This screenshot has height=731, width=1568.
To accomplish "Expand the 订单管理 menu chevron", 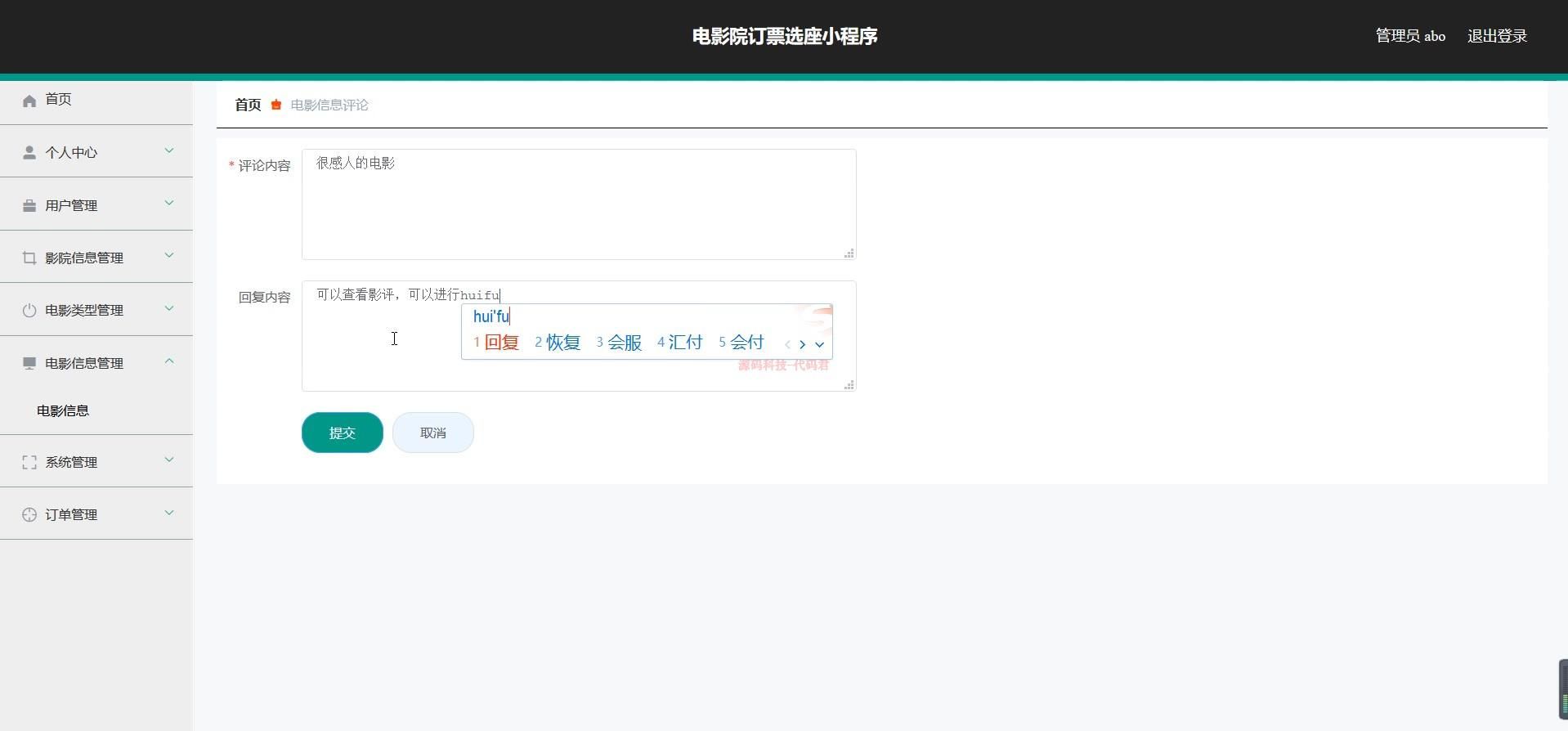I will click(169, 513).
